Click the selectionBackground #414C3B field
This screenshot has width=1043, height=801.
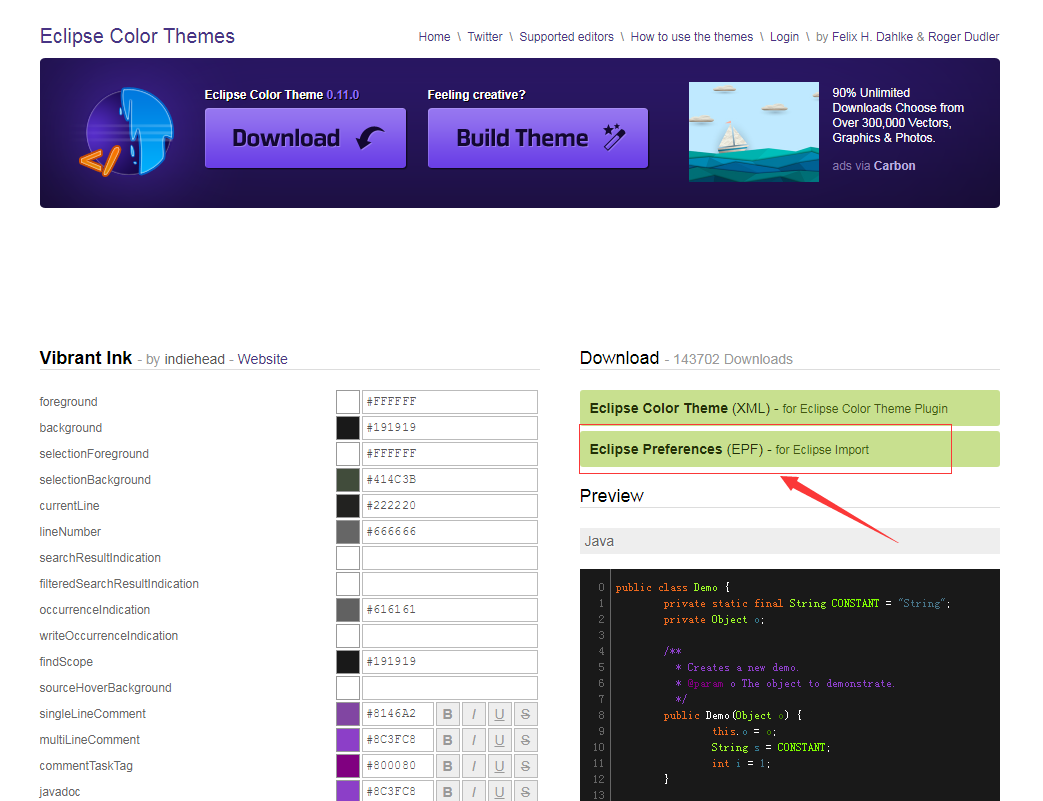point(450,480)
